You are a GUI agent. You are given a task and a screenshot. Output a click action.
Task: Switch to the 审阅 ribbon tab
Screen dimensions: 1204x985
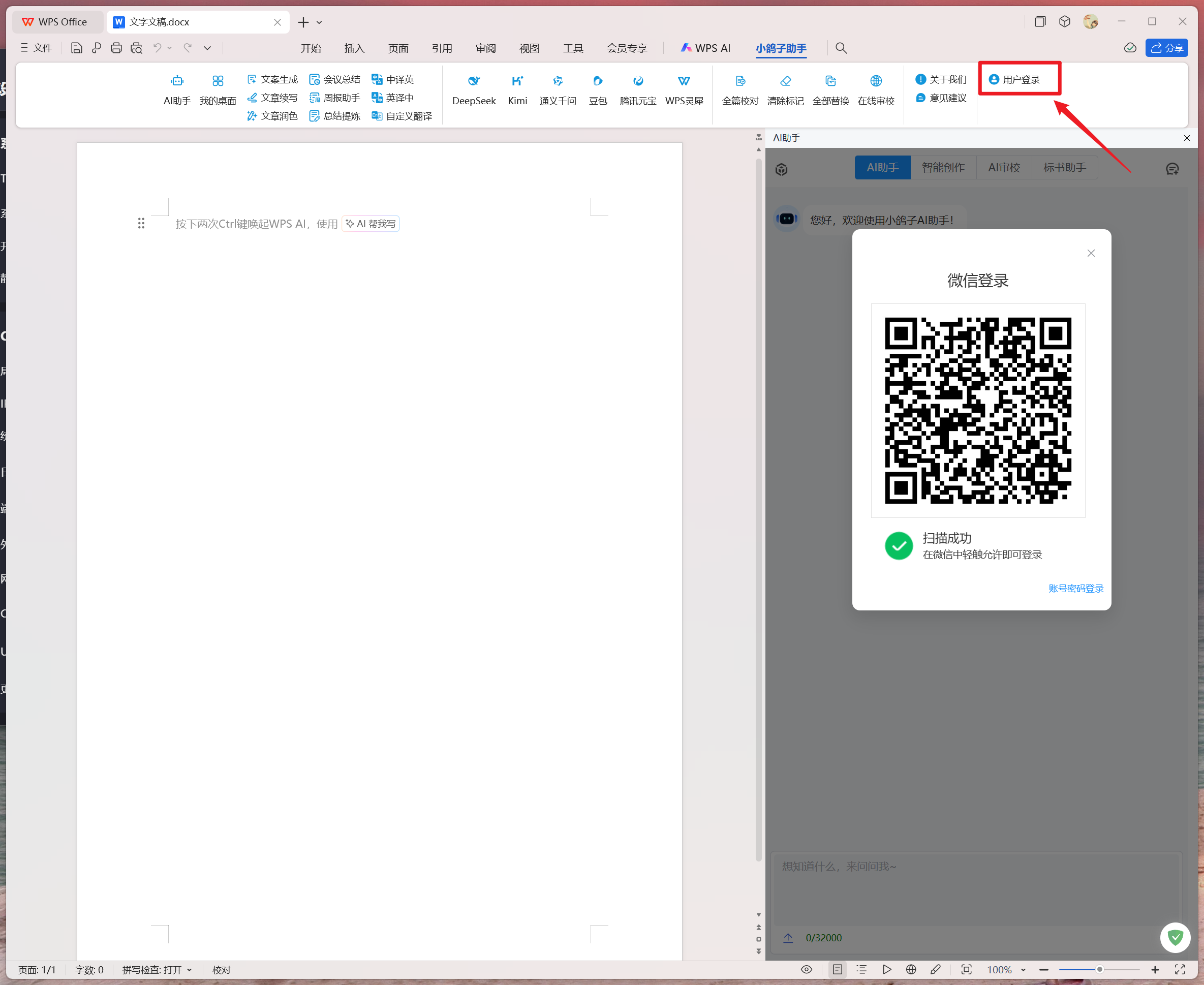pos(486,48)
